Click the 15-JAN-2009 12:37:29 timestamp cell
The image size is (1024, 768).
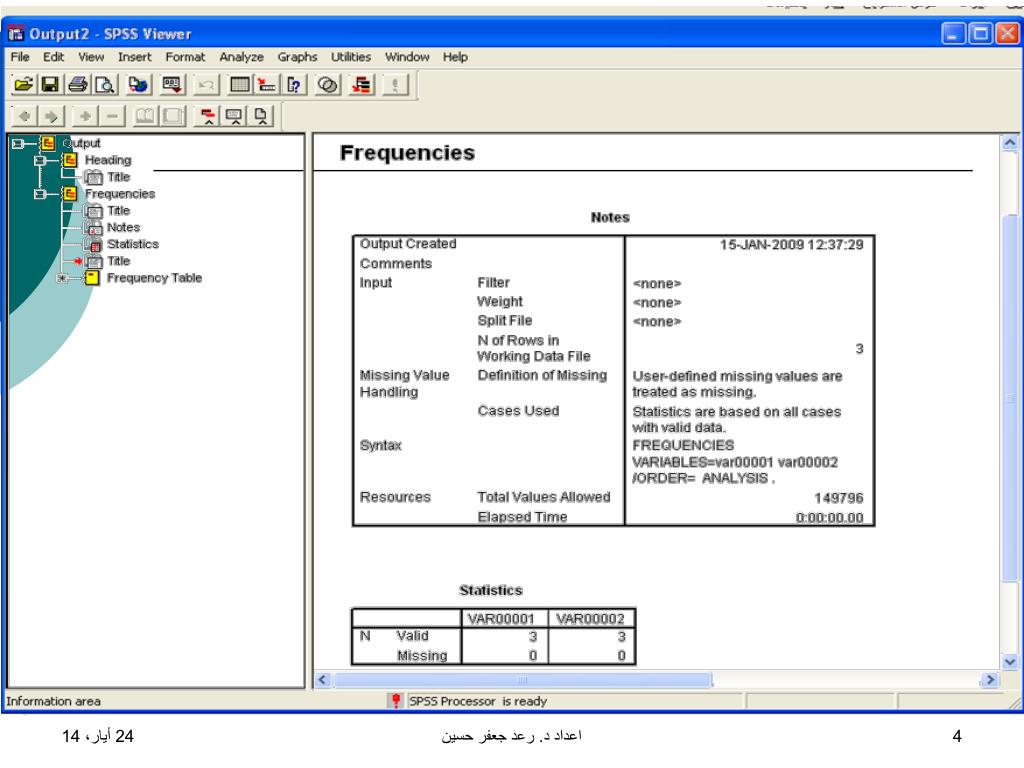792,245
